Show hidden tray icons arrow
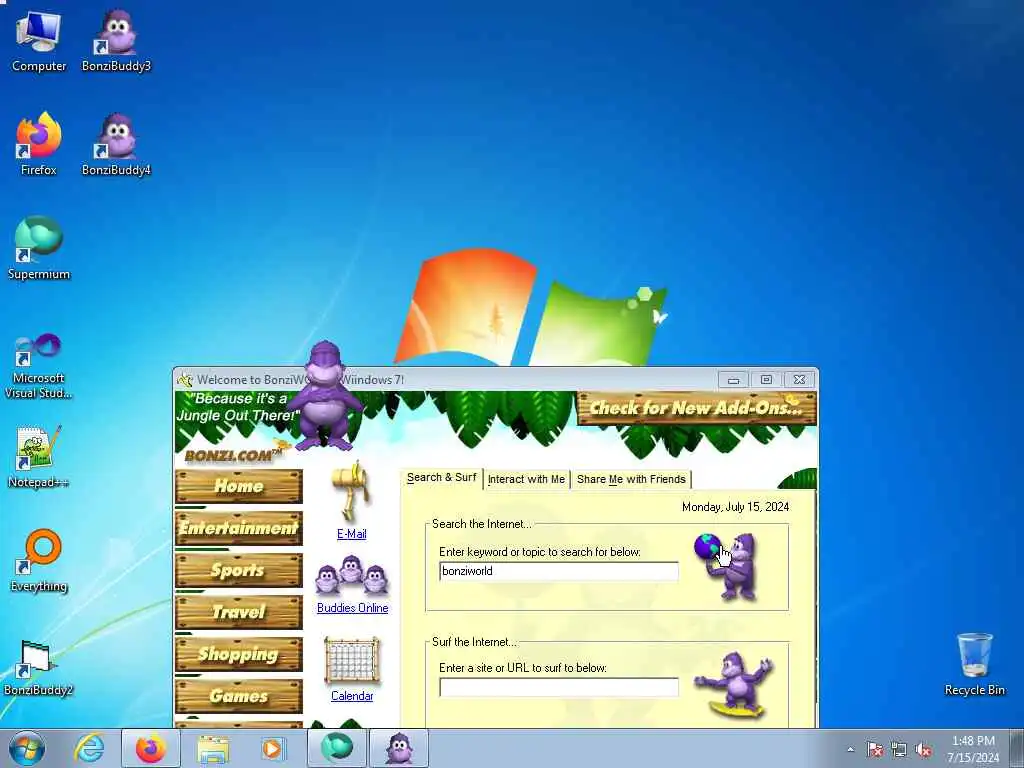The image size is (1024, 768). coord(850,749)
